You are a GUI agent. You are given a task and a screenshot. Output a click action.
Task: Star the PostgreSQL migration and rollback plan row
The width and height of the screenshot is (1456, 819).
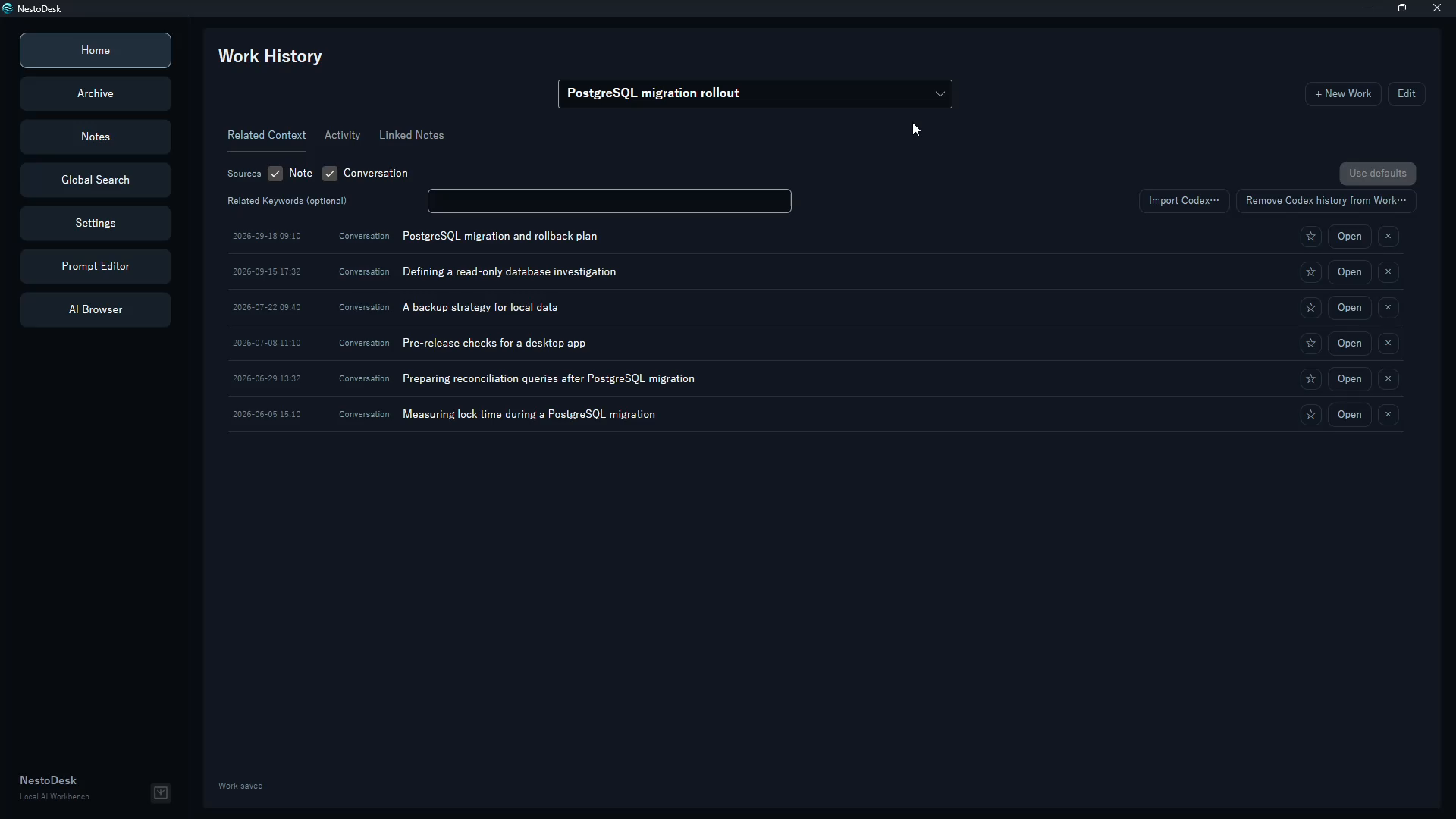tap(1310, 237)
